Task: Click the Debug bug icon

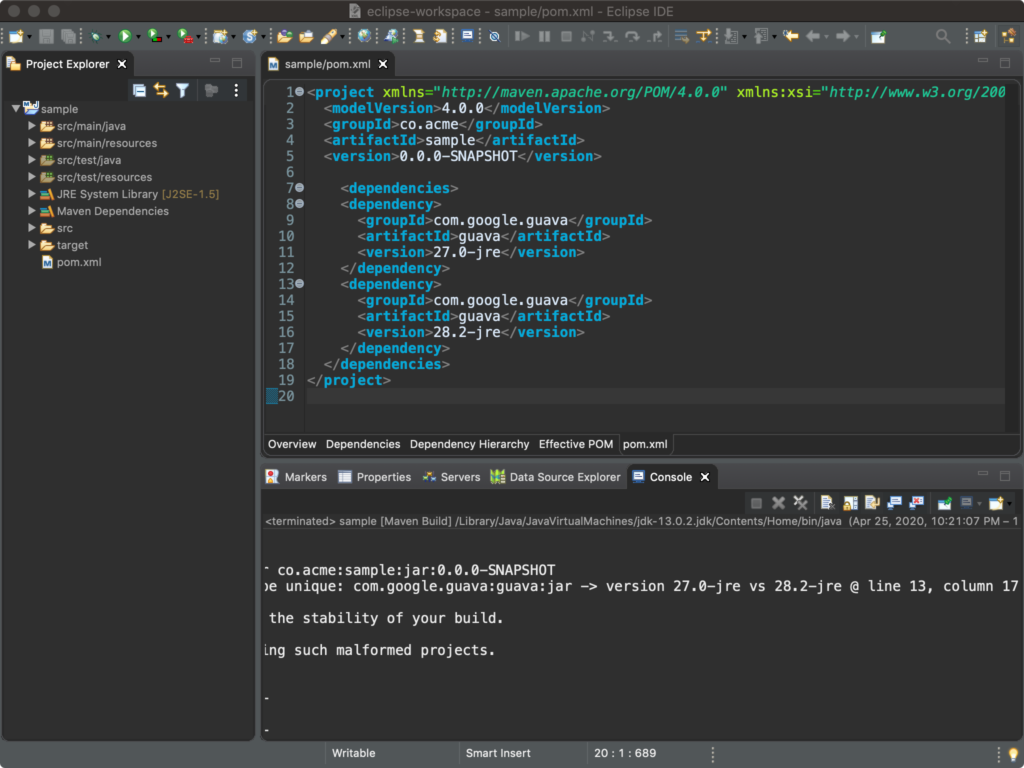Action: click(x=96, y=36)
